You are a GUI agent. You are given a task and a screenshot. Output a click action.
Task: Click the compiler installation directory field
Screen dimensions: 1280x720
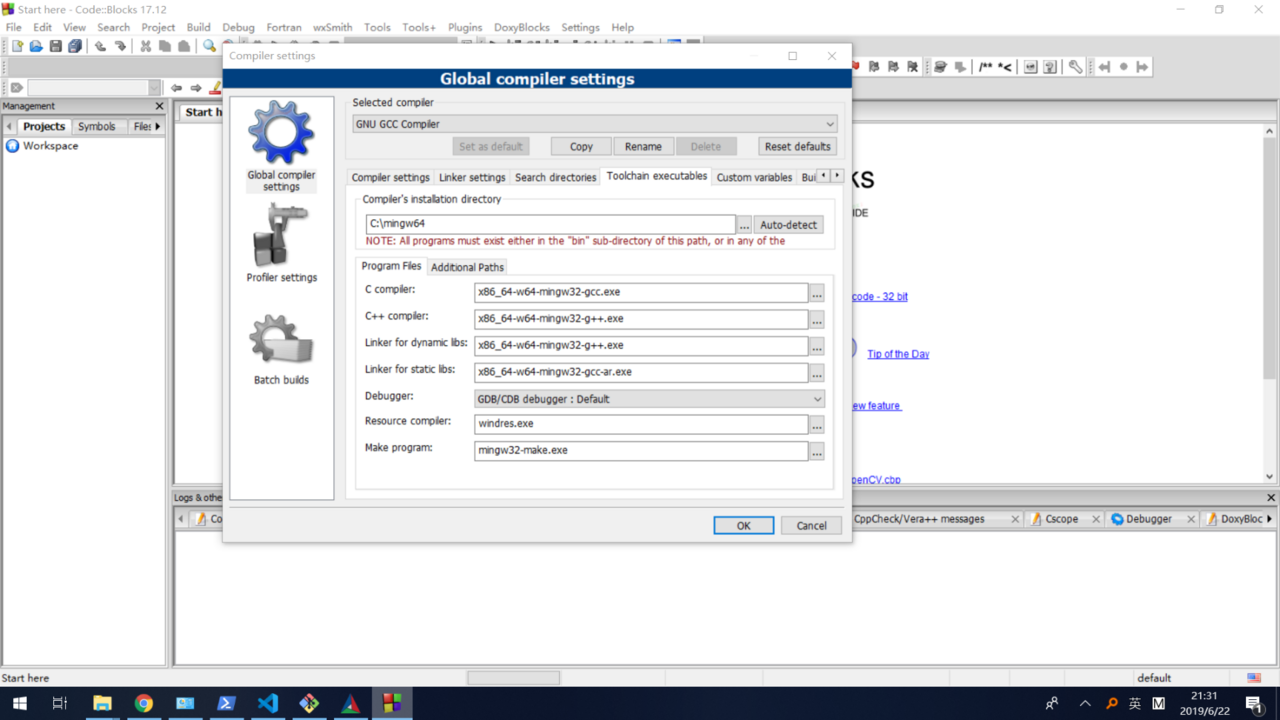pyautogui.click(x=551, y=224)
